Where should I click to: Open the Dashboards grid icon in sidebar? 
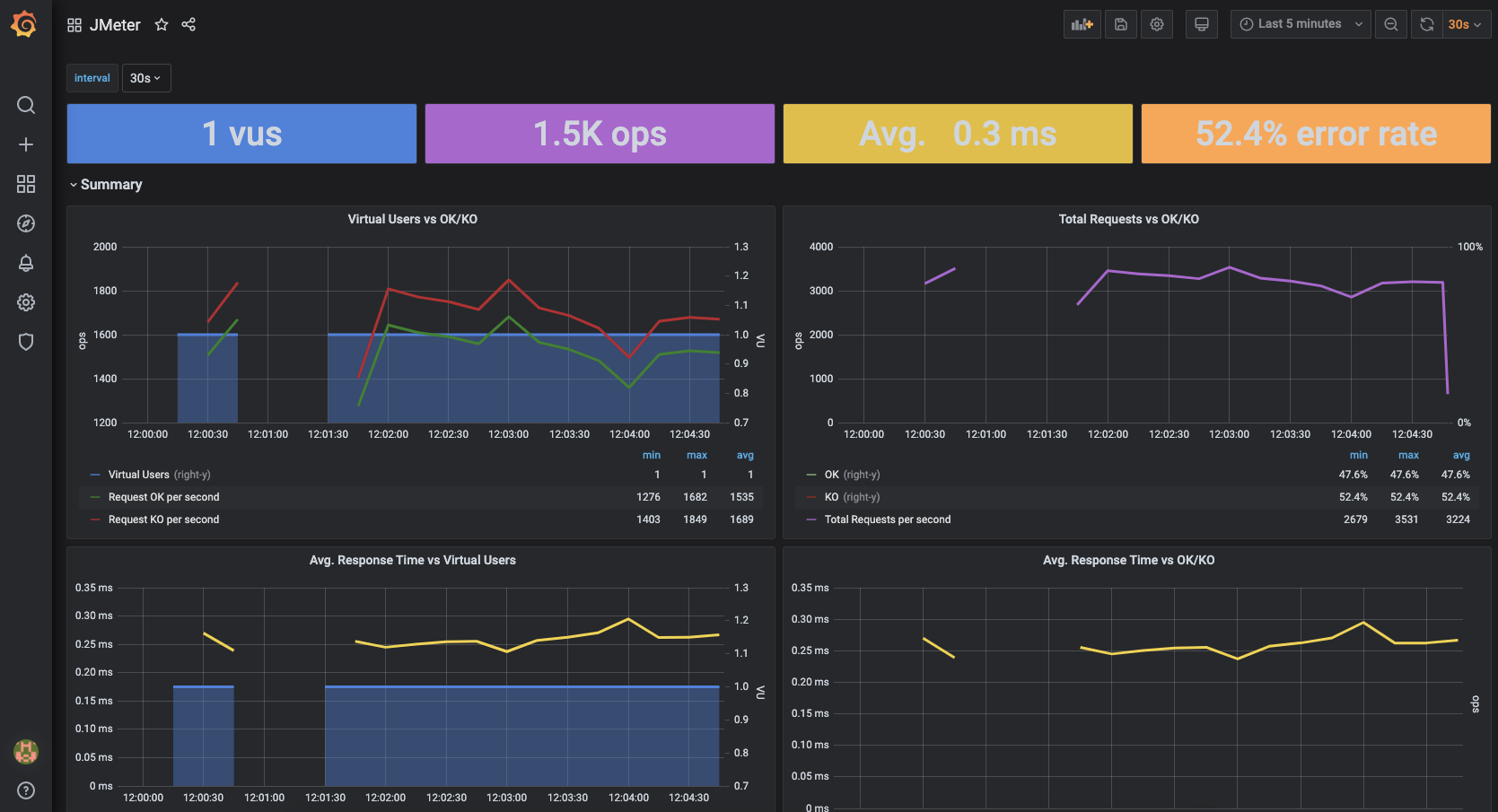26,184
